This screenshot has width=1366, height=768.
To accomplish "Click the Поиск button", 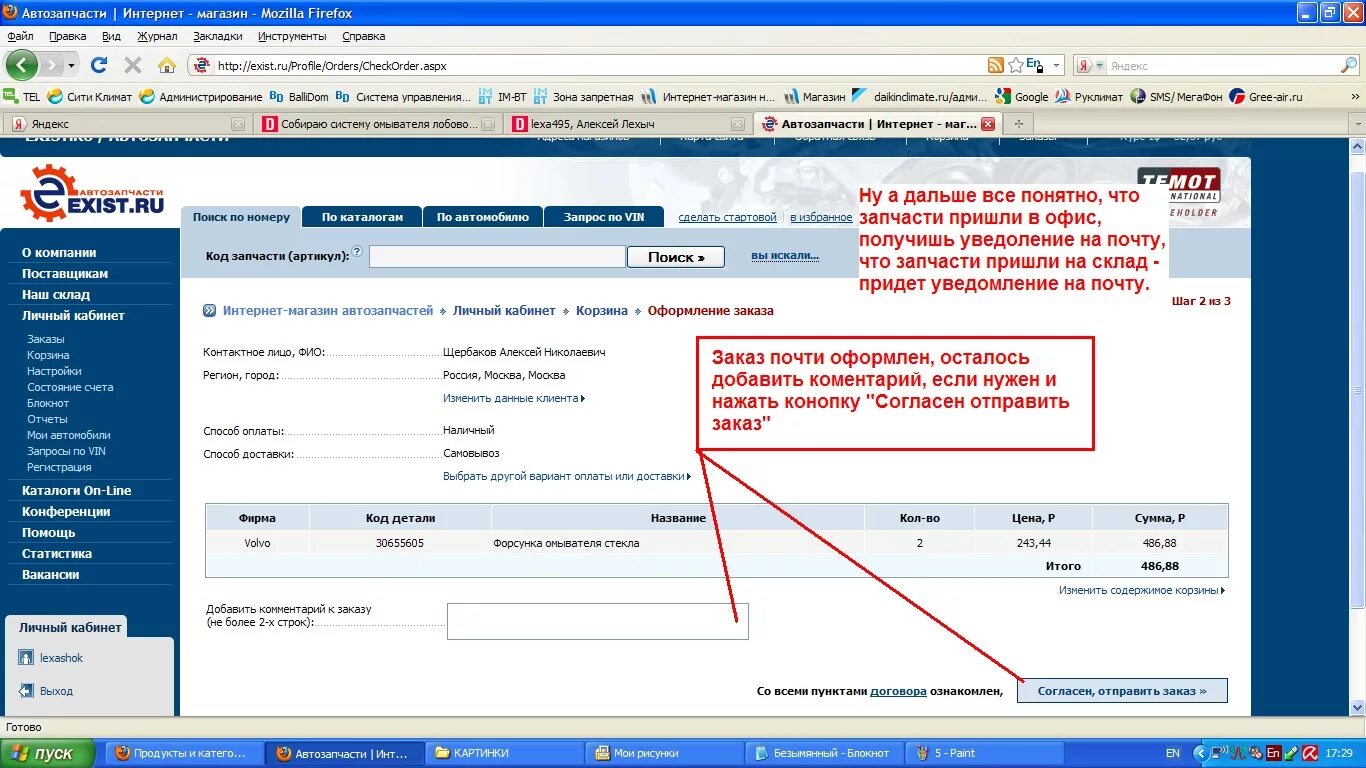I will (675, 257).
